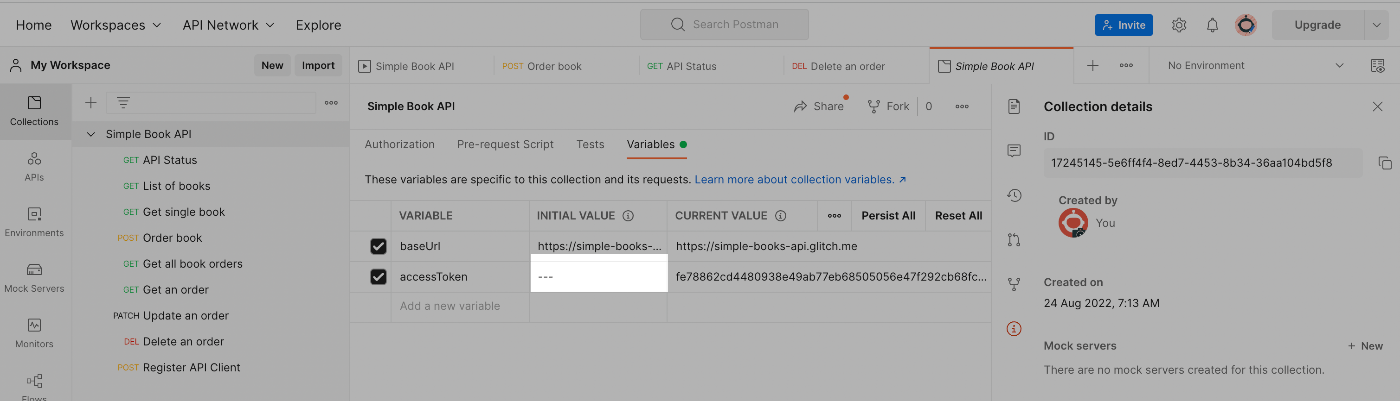Copy collection ID to clipboard
Screen dimensions: 1400x401
(x=1385, y=163)
